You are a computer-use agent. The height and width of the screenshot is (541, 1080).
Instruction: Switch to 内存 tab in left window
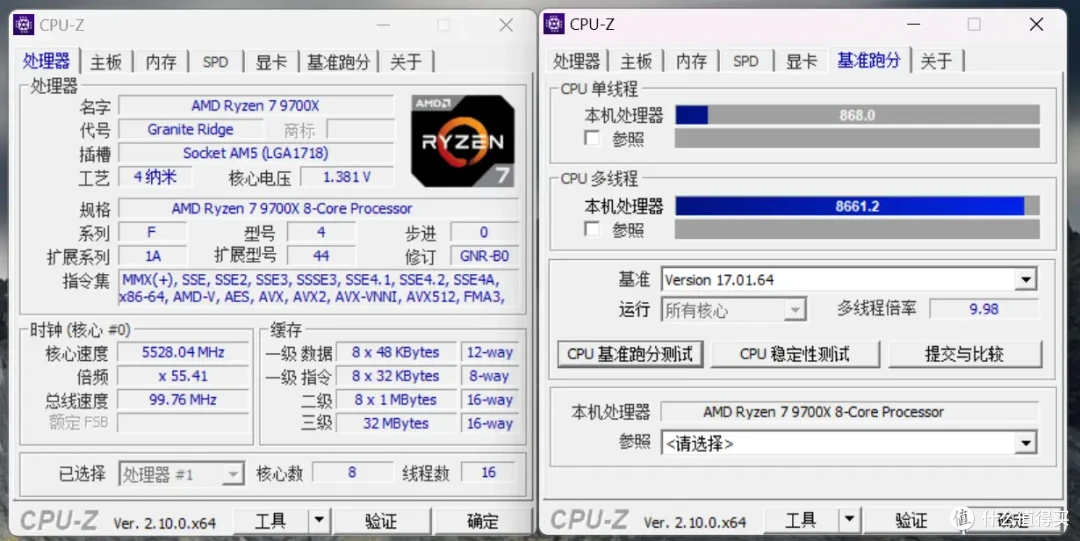(x=161, y=62)
